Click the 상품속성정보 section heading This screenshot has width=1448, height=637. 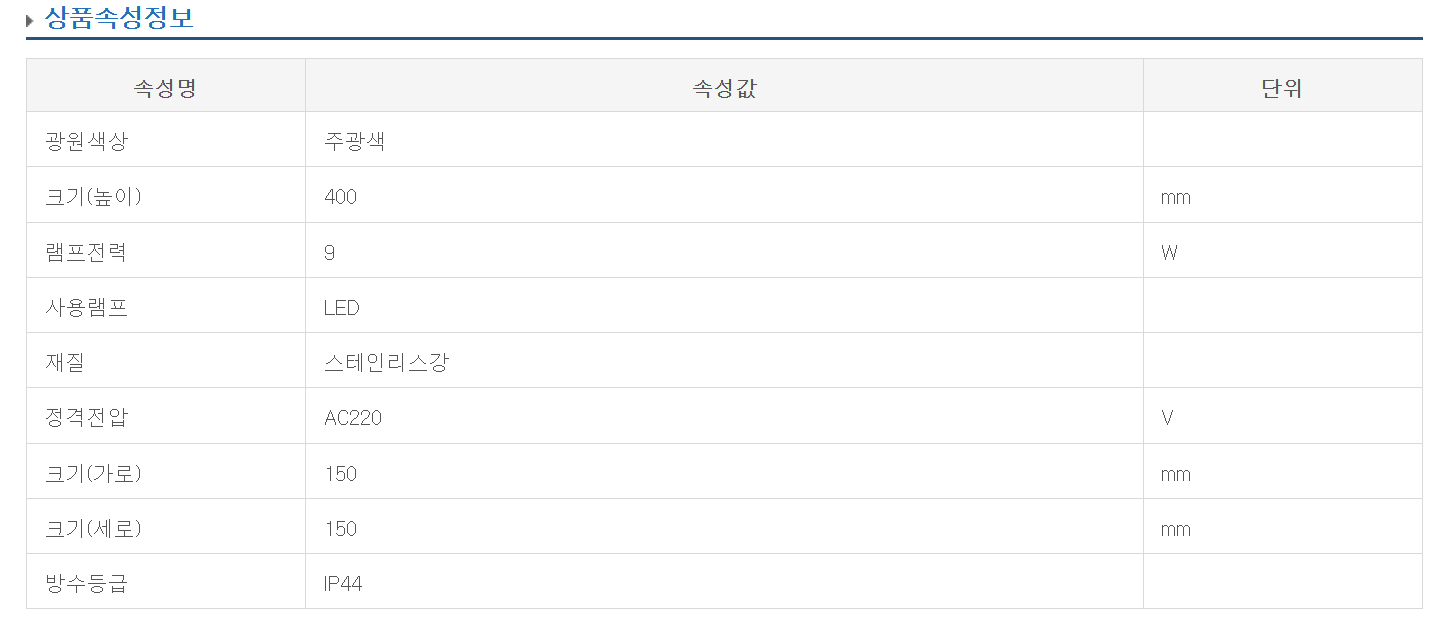(119, 18)
